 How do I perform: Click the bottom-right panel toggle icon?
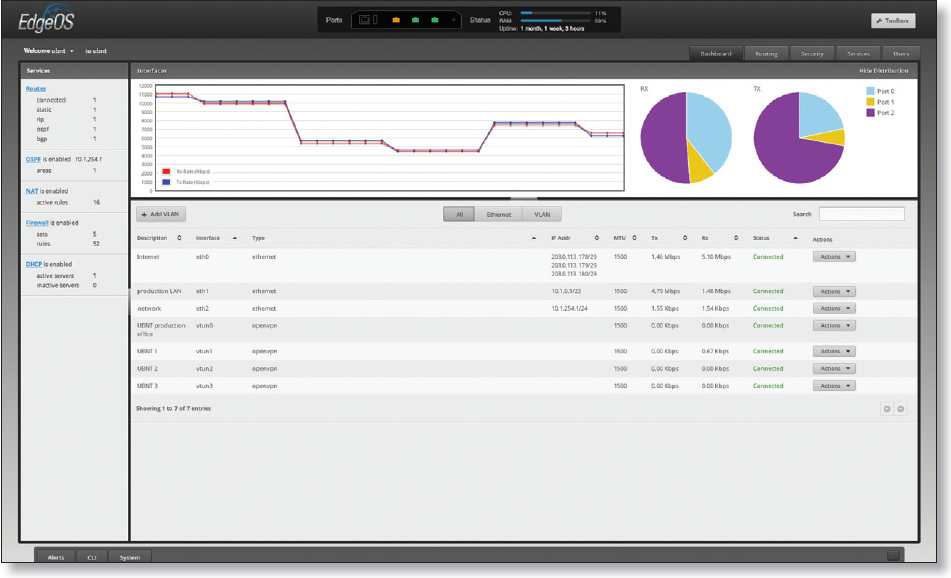click(x=893, y=555)
